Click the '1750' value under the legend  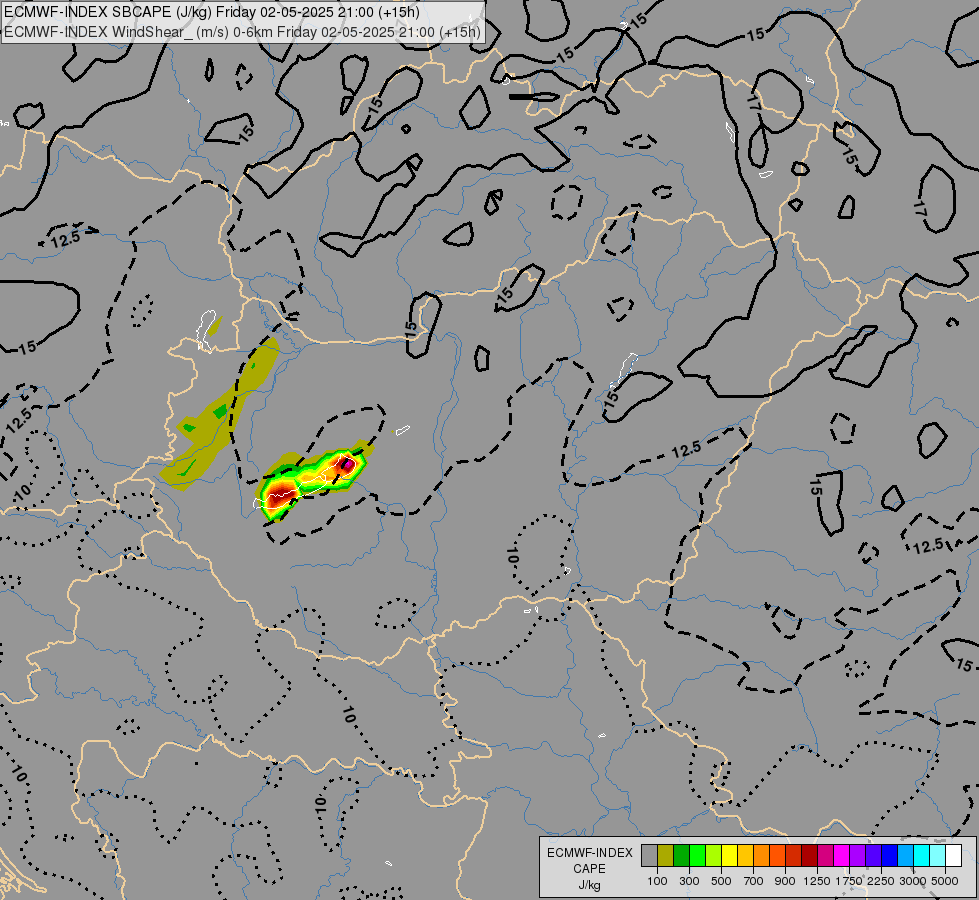849,881
